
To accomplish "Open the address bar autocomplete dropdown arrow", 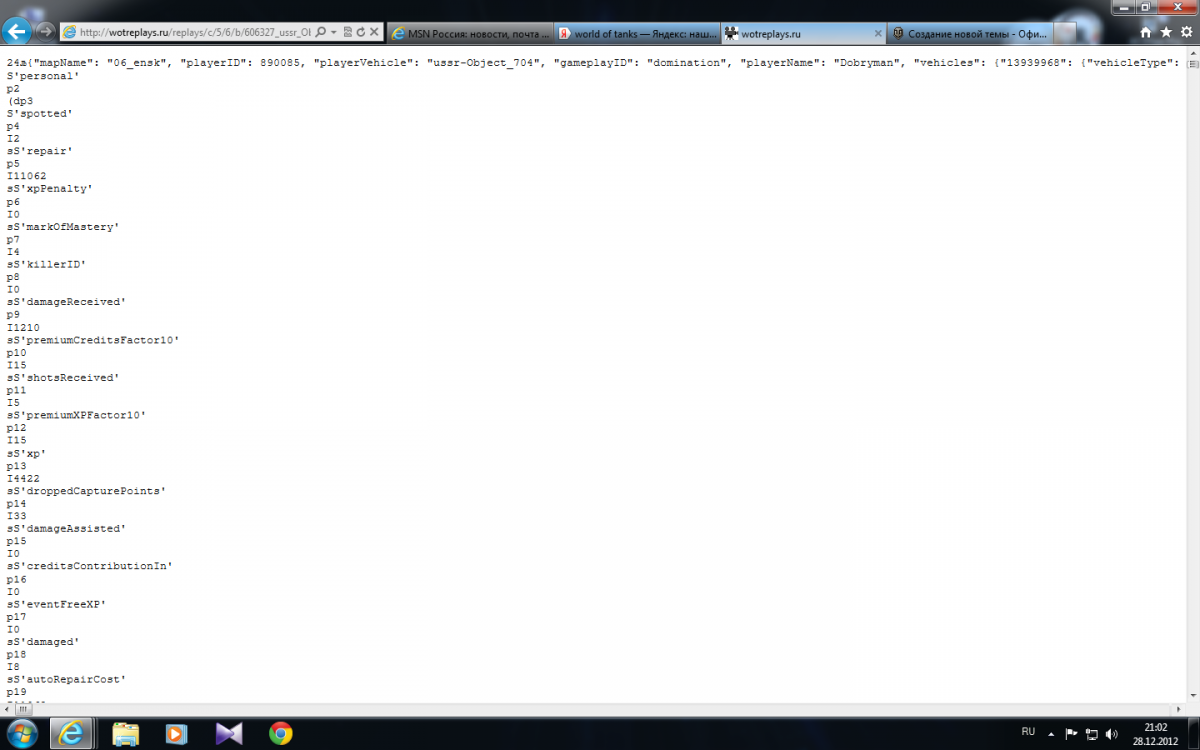I will pos(333,33).
